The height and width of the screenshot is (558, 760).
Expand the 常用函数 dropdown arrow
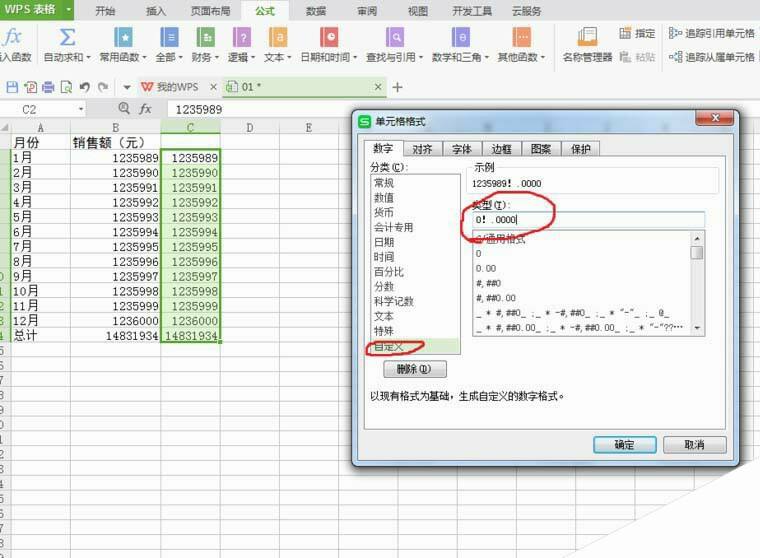point(144,57)
